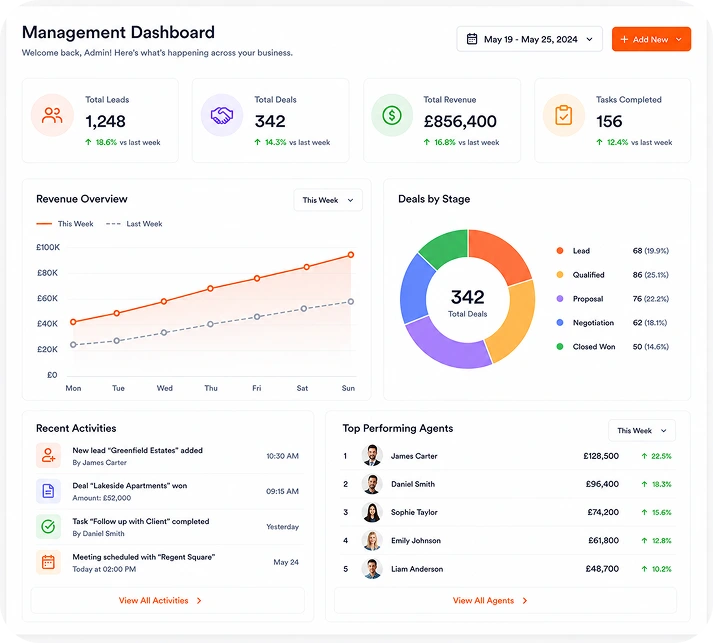Select Task "Follow up with Client" completed activity
The image size is (713, 643).
167,527
